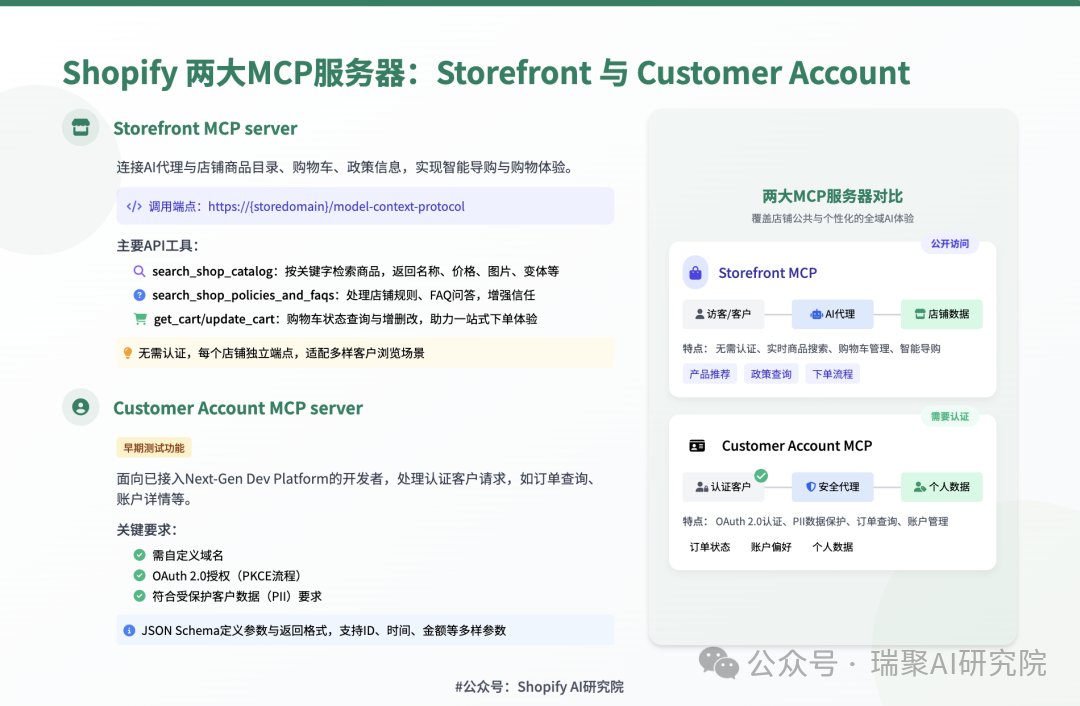This screenshot has height=706, width=1080.
Task: Select the 产品推荐 tag
Action: (x=710, y=374)
